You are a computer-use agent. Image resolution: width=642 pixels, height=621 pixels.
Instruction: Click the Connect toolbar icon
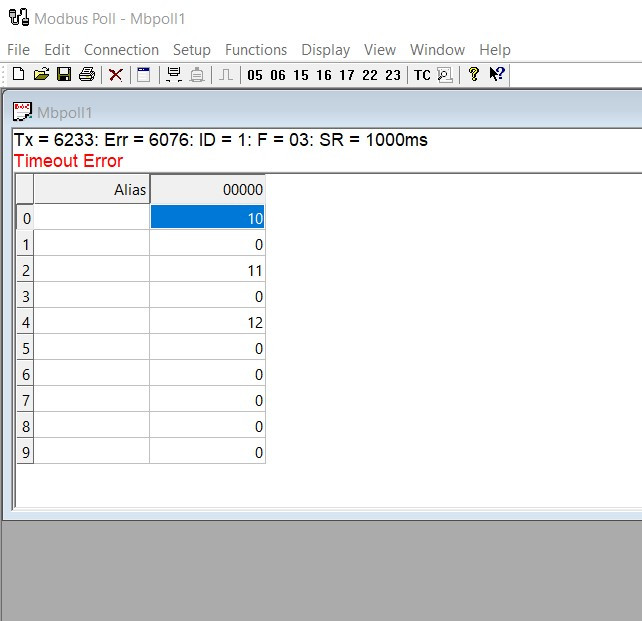coord(174,75)
